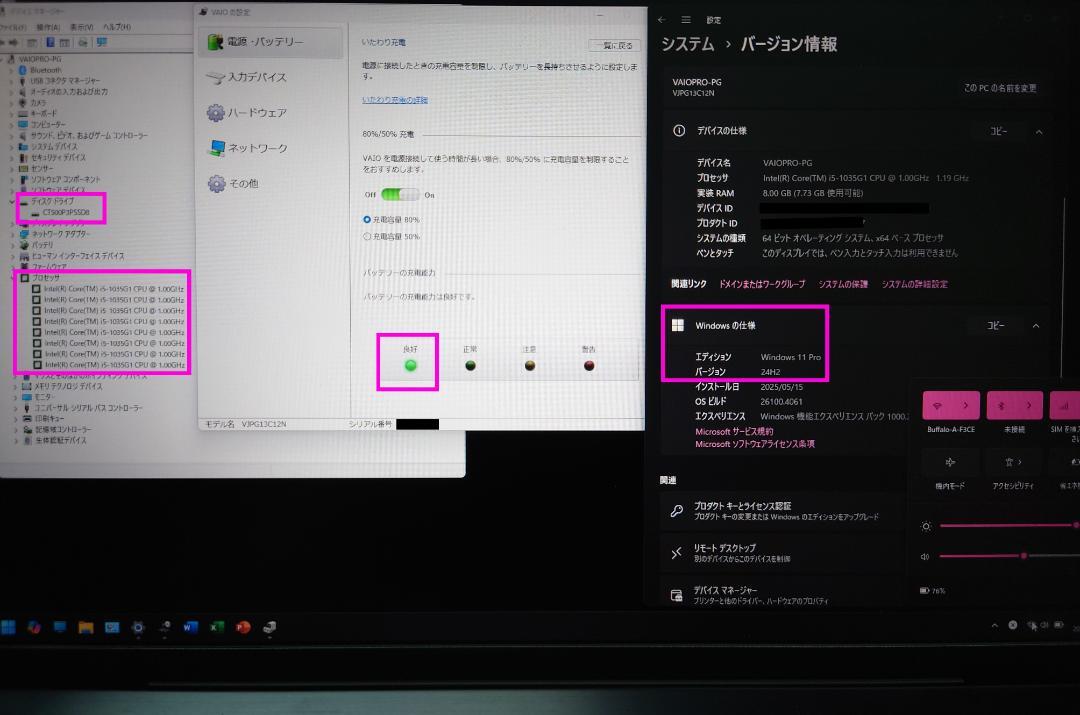Viewport: 1080px width, 715px height.
Task: Adjust the volume slider in quick settings
Action: tap(1009, 556)
